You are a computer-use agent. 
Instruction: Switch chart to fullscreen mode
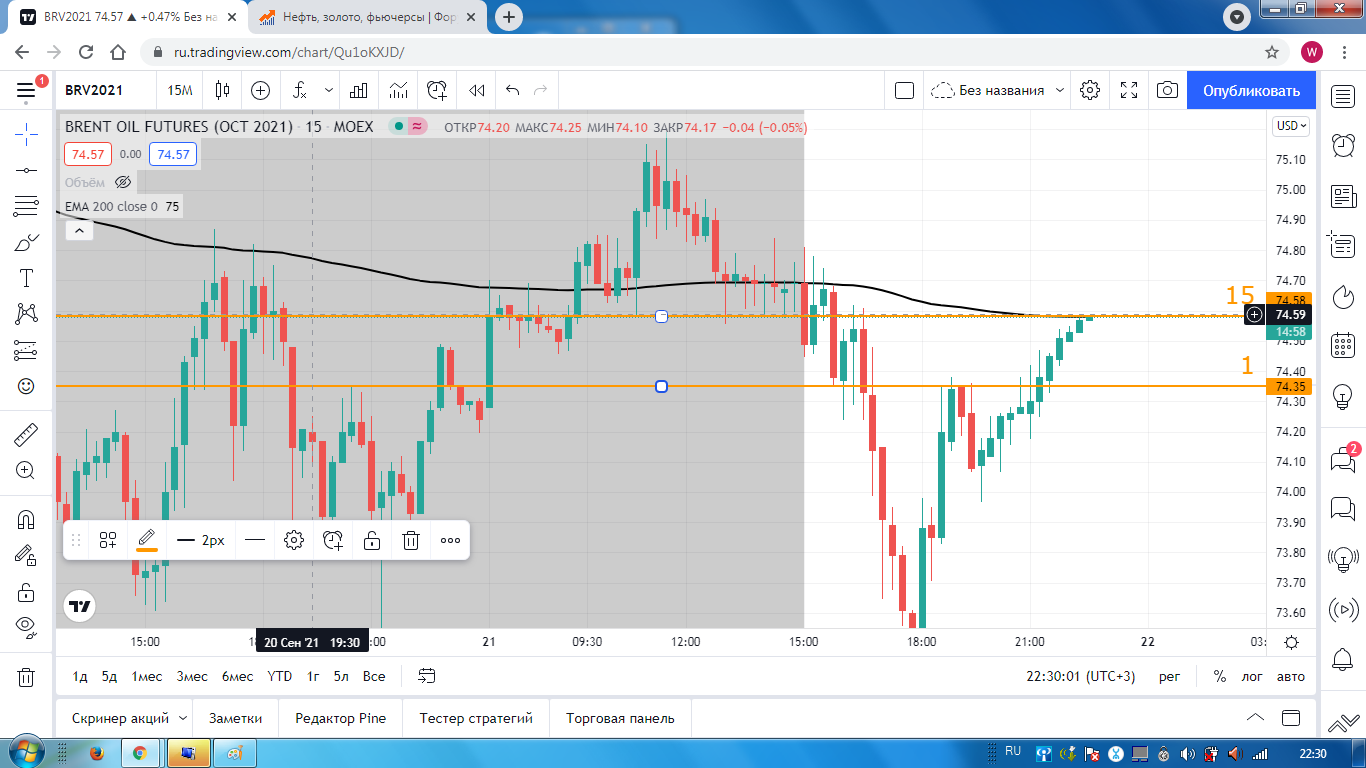1129,90
